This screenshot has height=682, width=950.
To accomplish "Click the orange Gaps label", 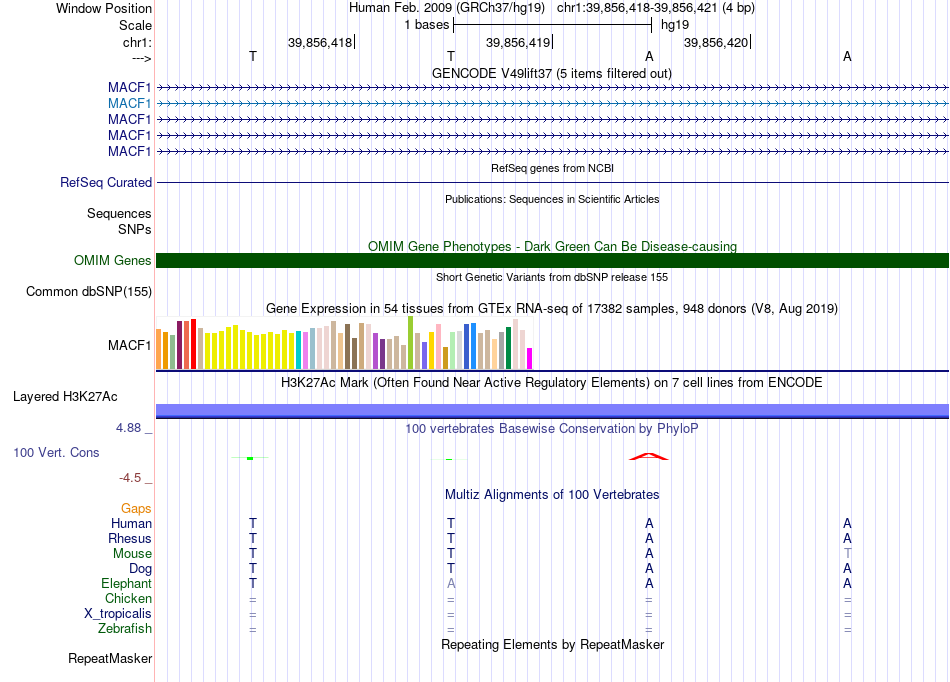I will coord(136,509).
